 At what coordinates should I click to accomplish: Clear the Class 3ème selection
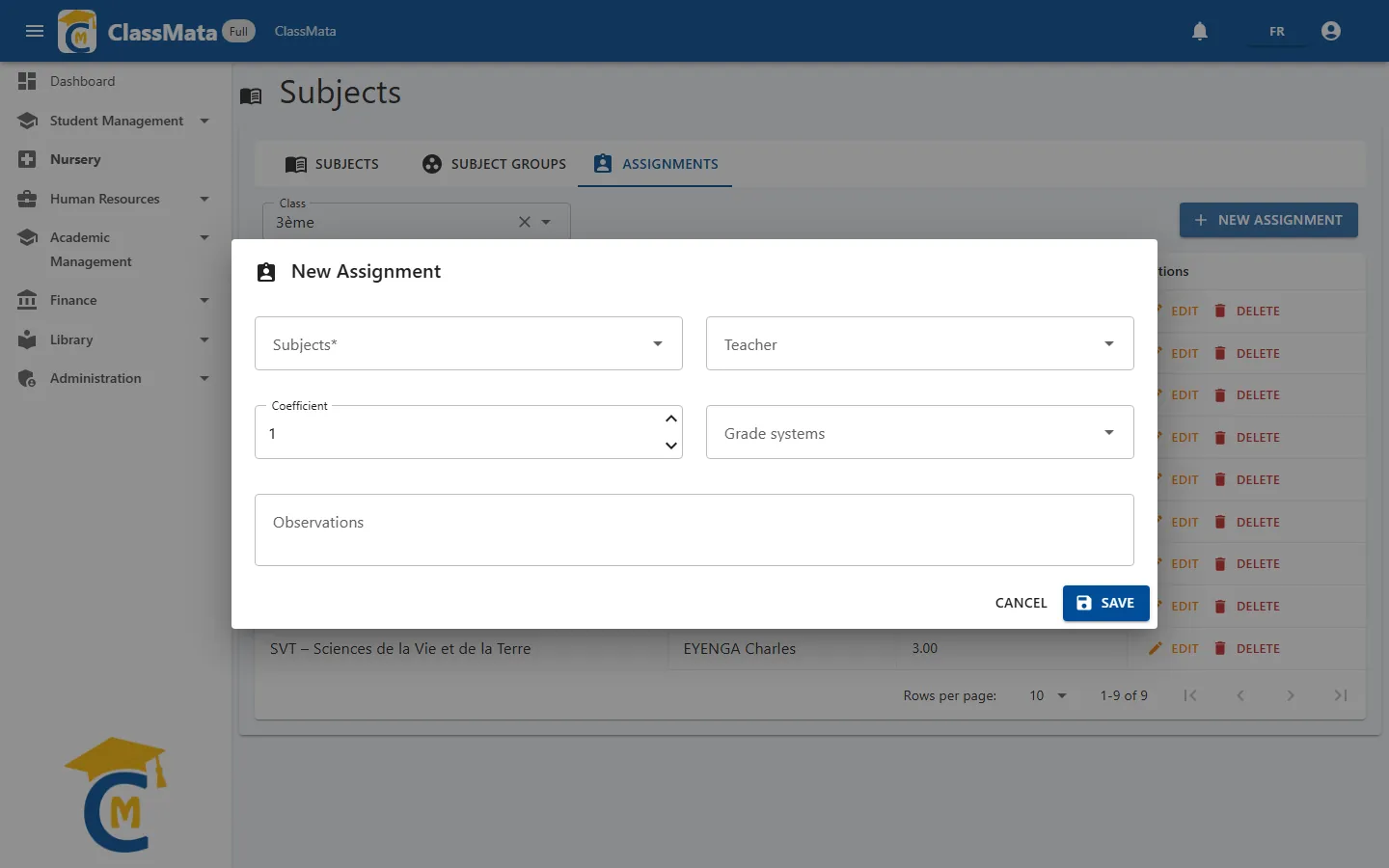[x=525, y=222]
